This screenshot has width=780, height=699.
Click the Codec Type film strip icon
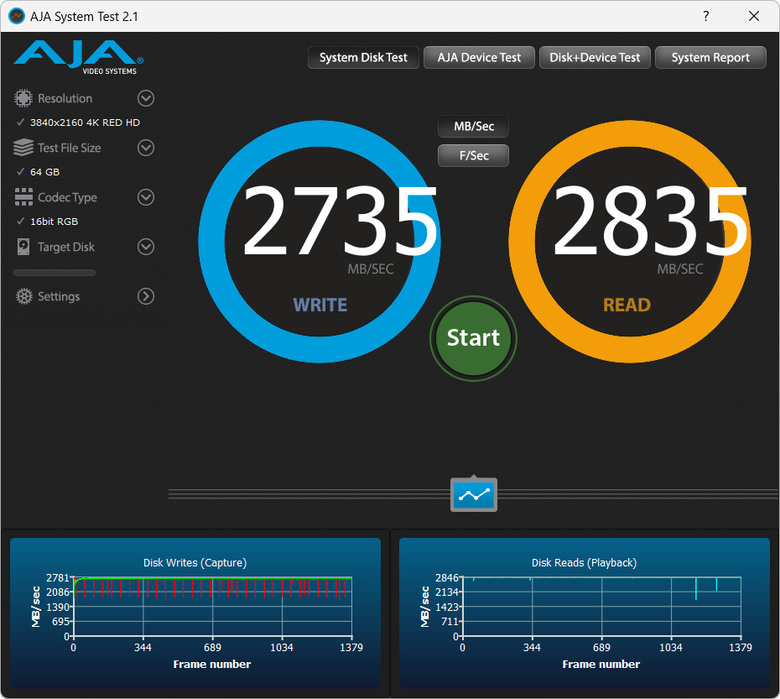tap(23, 197)
